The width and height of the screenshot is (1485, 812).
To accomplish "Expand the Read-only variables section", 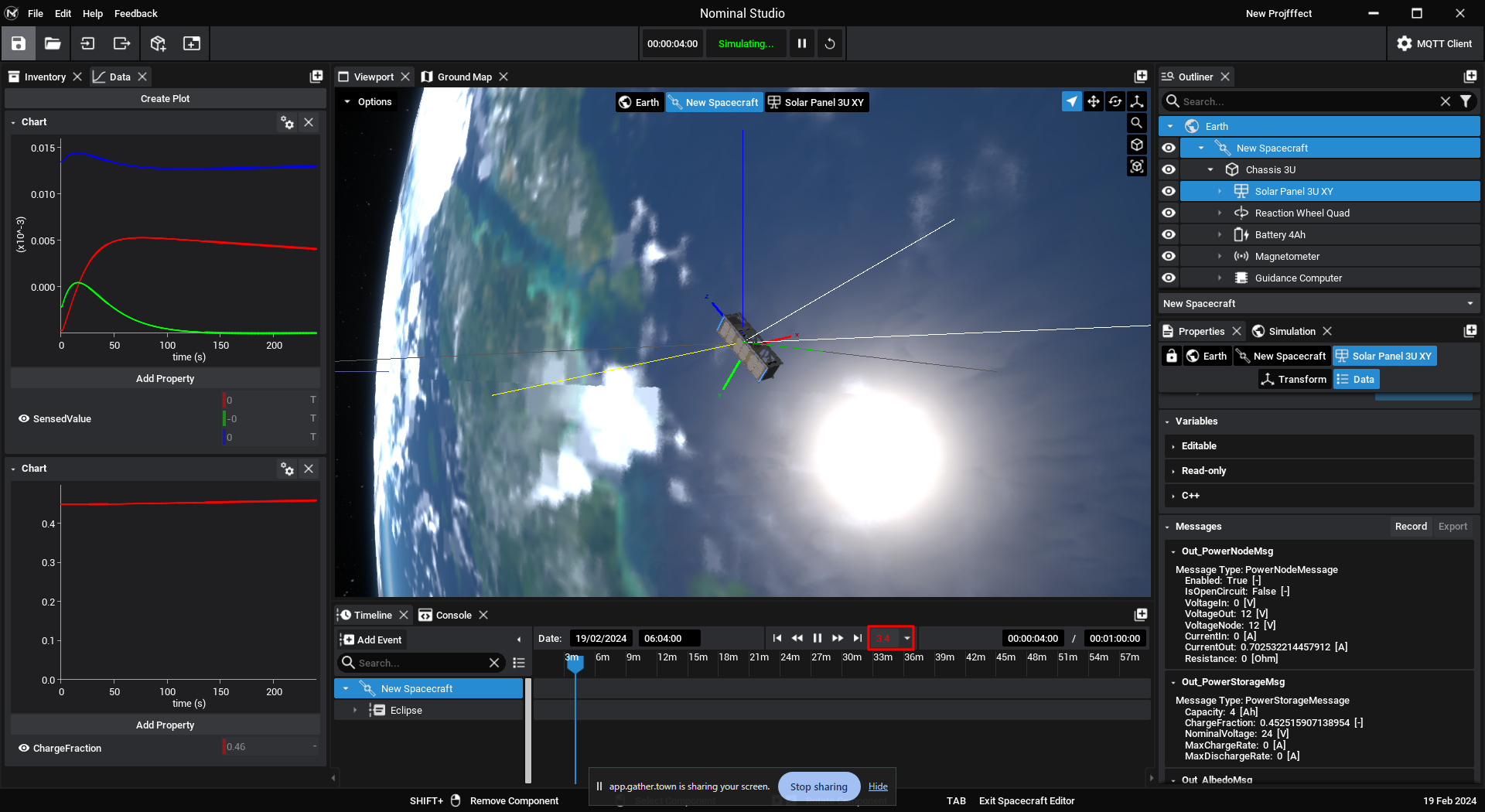I will [1319, 470].
